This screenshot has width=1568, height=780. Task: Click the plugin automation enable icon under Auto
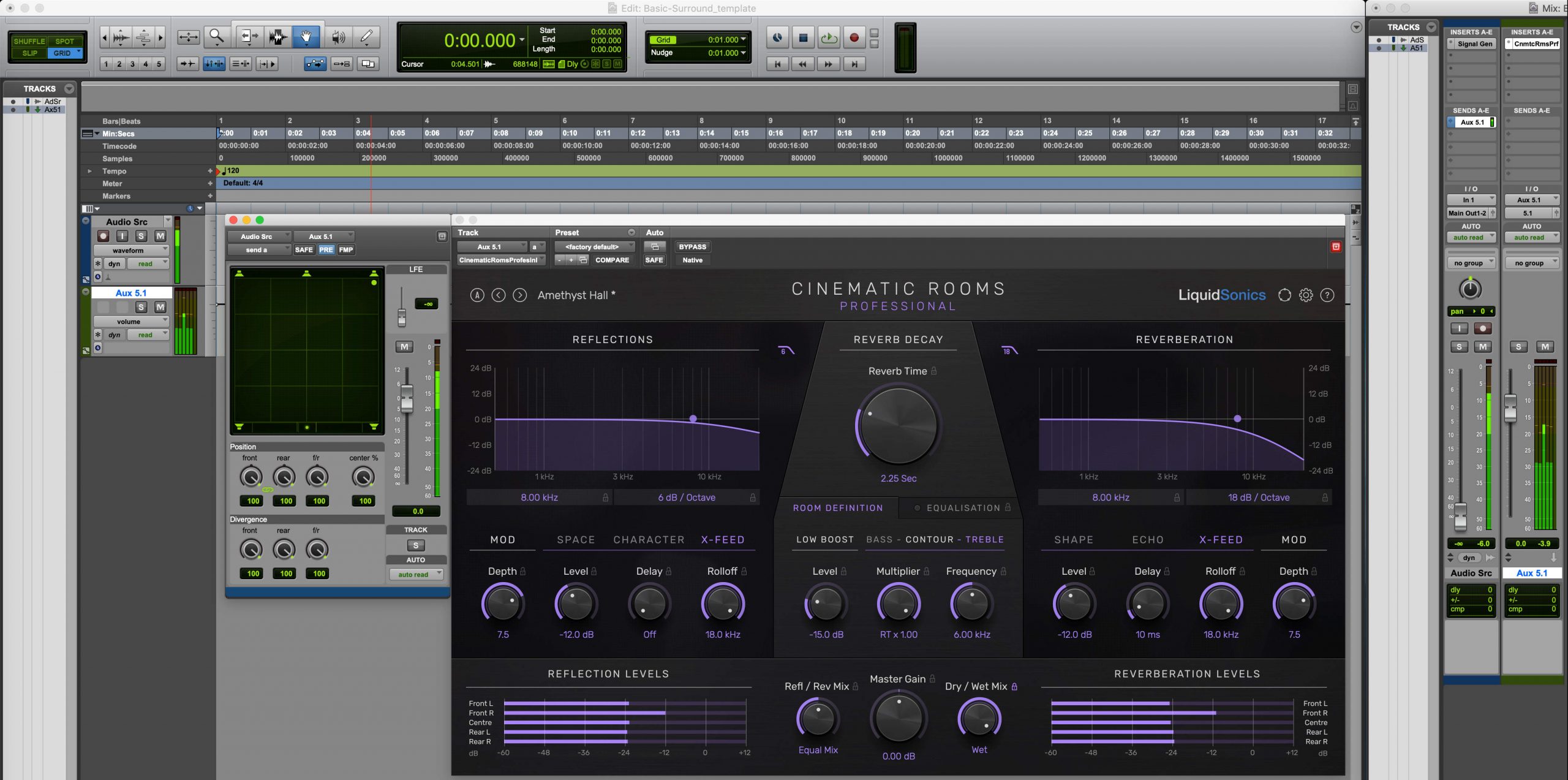654,247
